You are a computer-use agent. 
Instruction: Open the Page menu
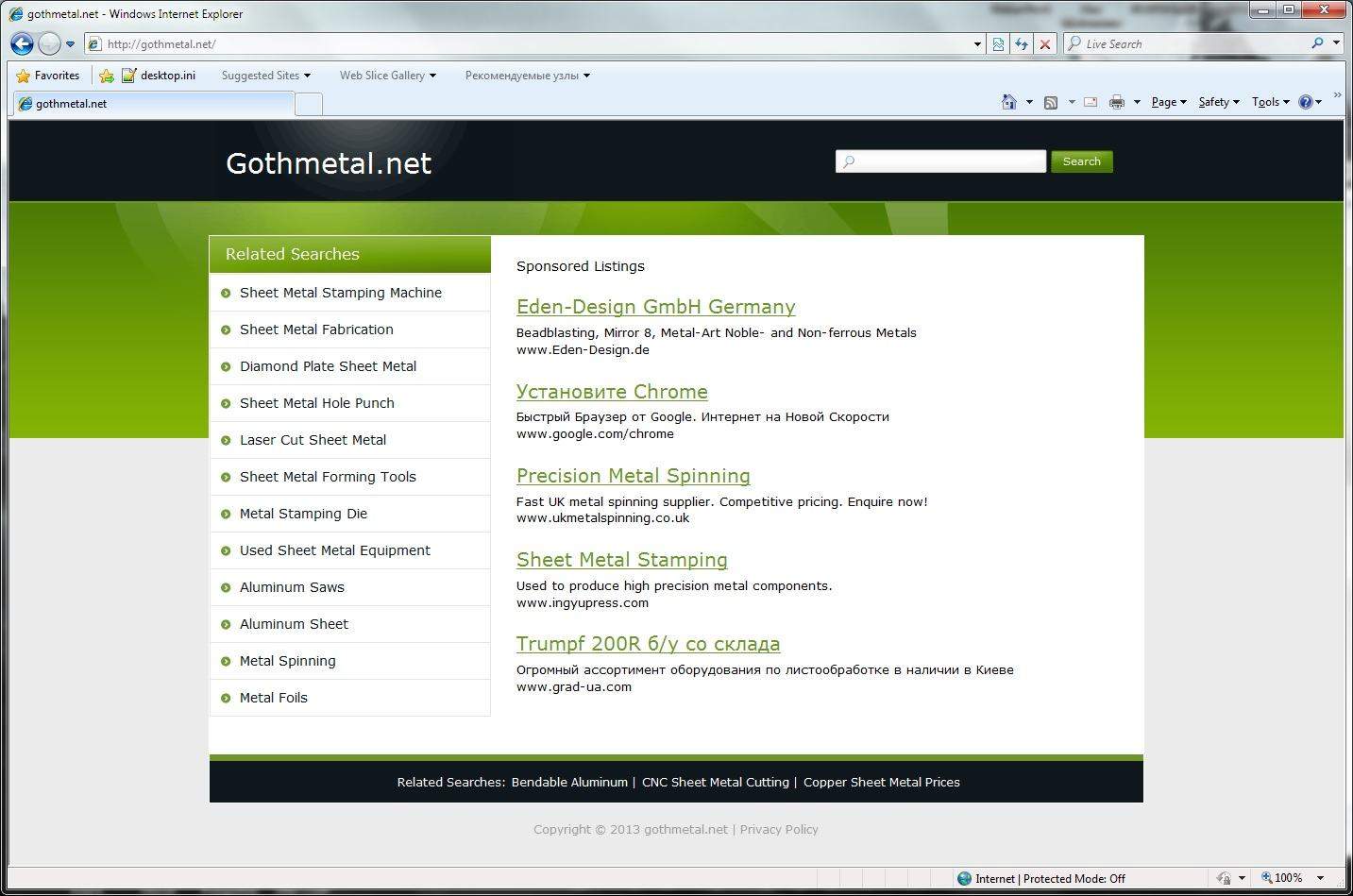click(x=1169, y=102)
